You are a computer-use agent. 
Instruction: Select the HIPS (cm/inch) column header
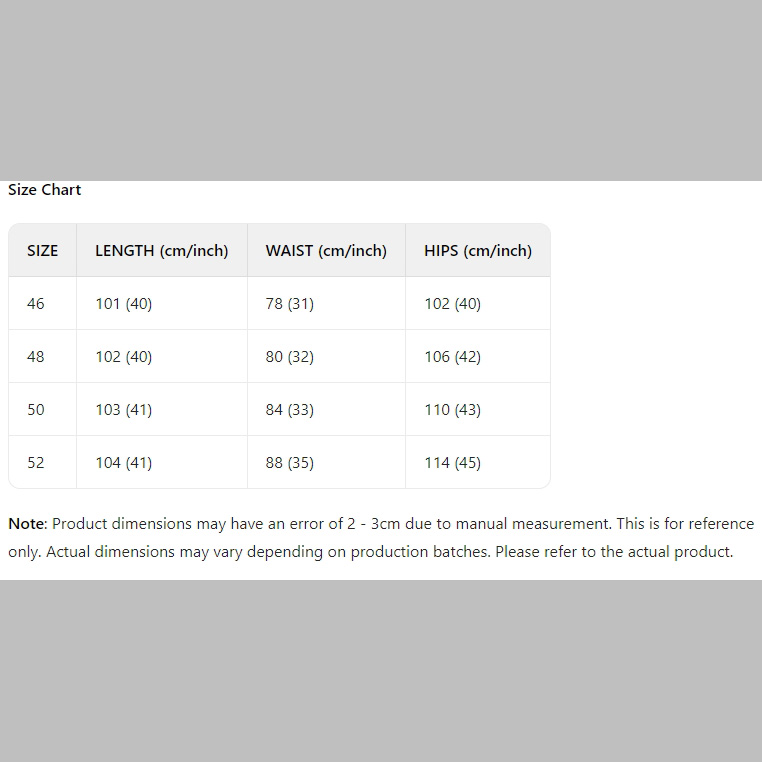[478, 251]
